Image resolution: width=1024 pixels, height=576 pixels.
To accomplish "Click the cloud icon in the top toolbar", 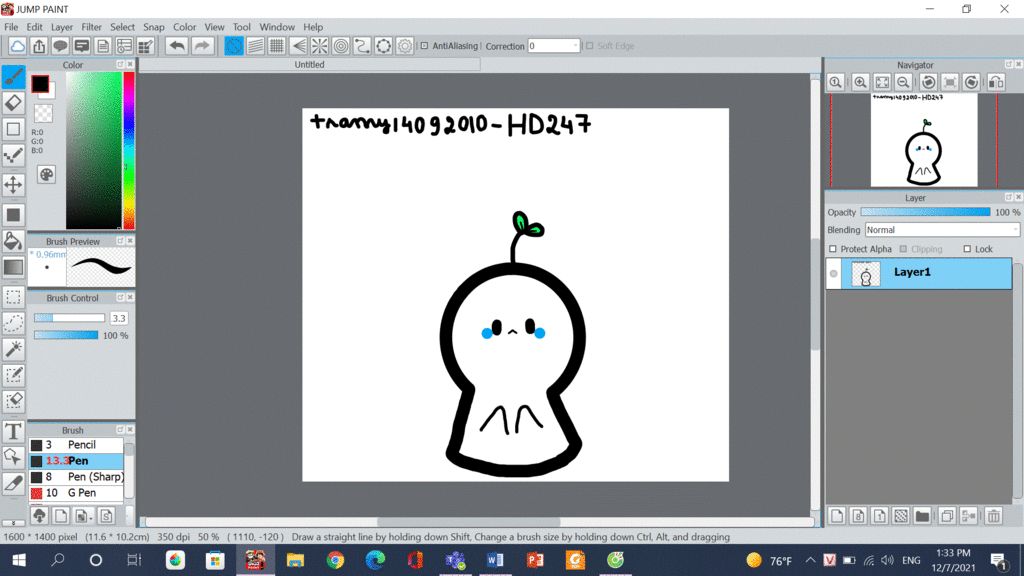I will pos(18,46).
